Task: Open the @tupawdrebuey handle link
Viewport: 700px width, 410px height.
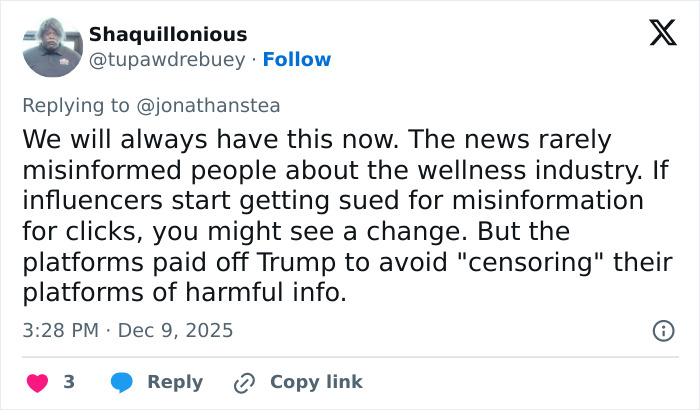Action: point(167,60)
